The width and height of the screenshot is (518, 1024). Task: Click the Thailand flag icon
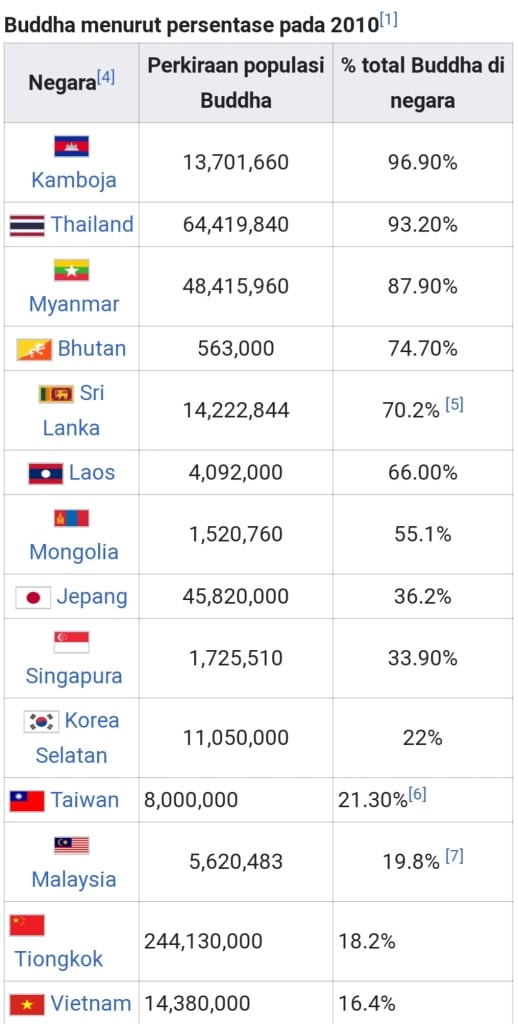(x=27, y=225)
